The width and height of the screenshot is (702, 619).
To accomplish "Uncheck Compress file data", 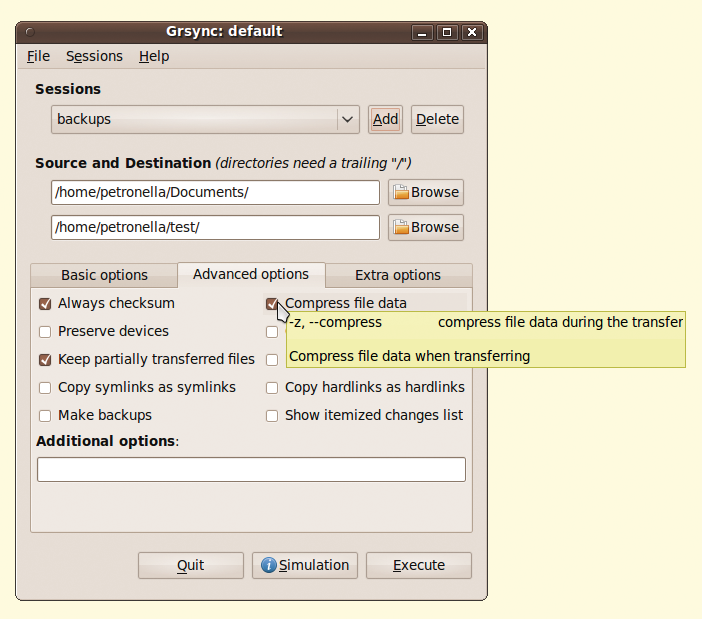I will (x=272, y=304).
